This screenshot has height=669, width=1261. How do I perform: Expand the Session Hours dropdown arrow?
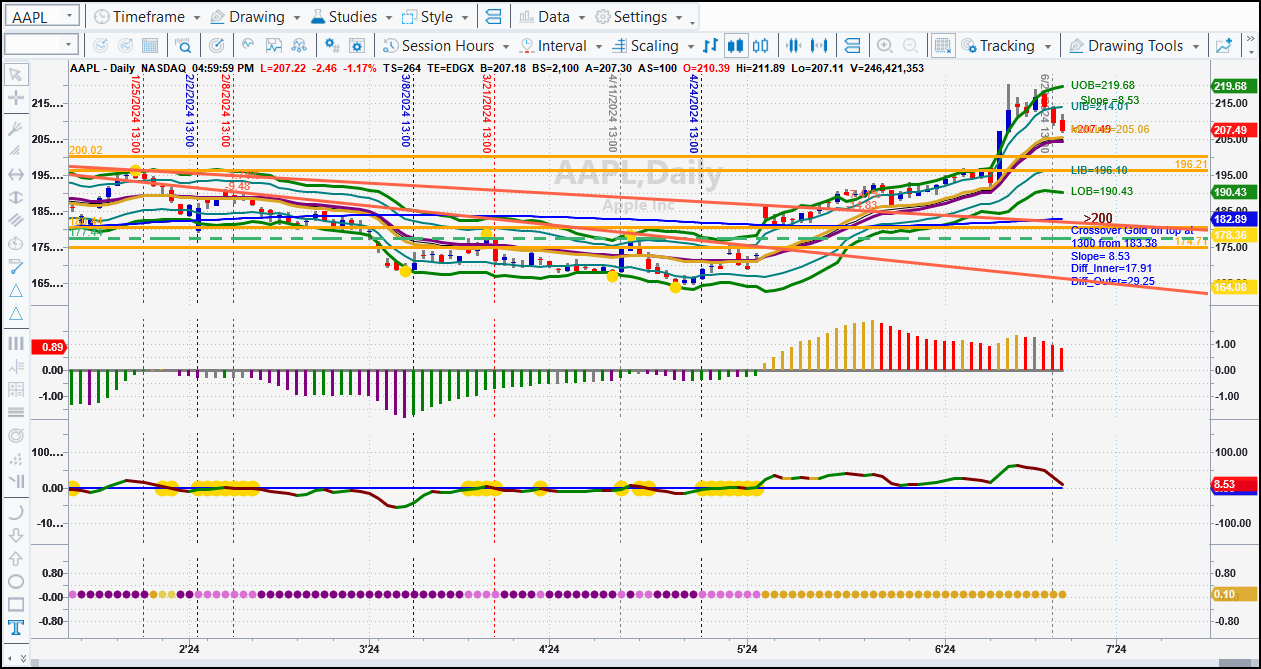pos(505,46)
